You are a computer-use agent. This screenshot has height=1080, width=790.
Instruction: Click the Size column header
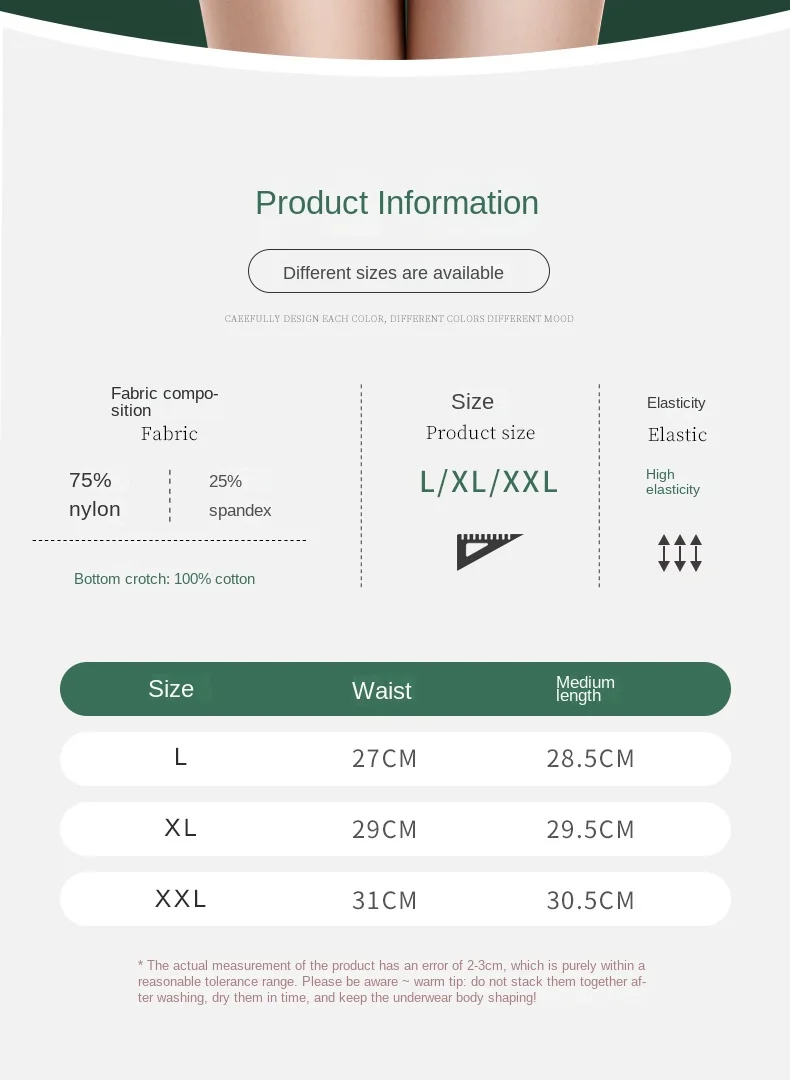tap(171, 689)
